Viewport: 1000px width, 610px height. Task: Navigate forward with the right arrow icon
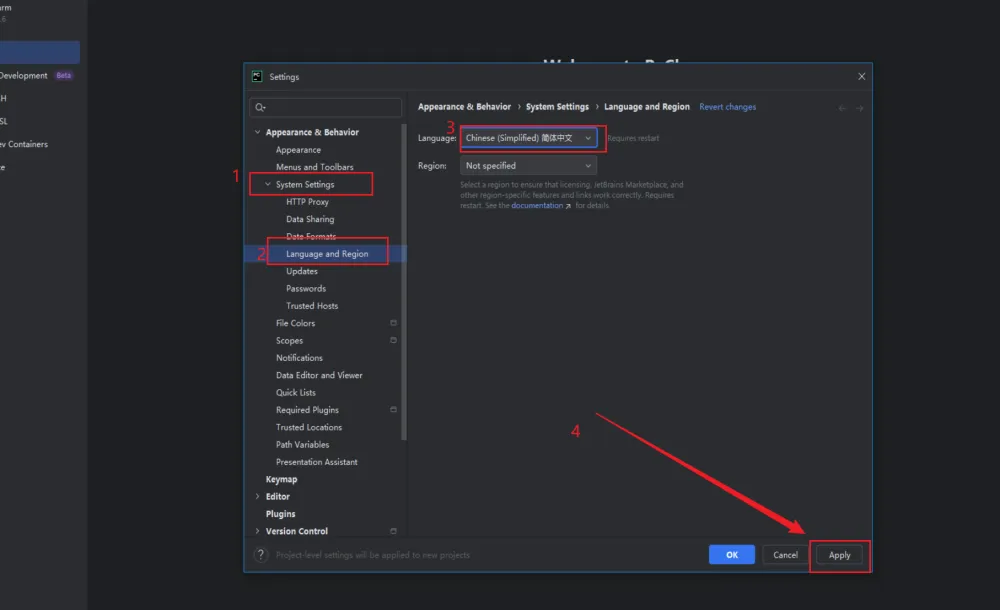coord(860,108)
